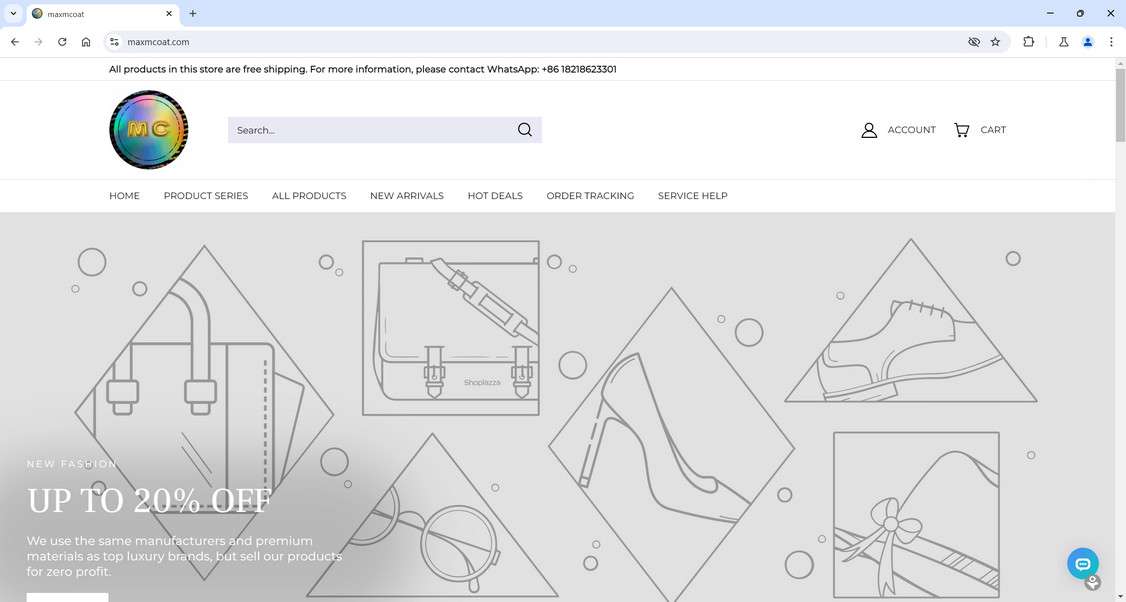Expand the tab search dropdown

click(13, 13)
